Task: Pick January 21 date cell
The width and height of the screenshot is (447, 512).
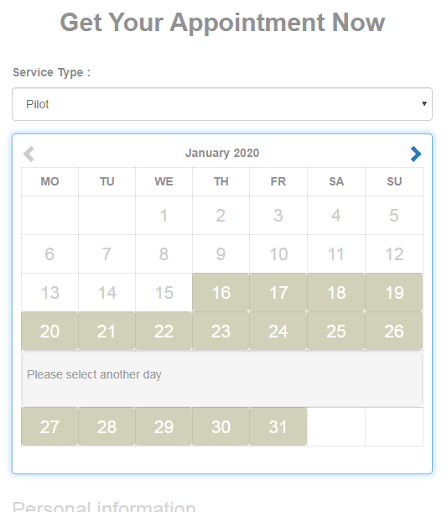Action: point(107,331)
